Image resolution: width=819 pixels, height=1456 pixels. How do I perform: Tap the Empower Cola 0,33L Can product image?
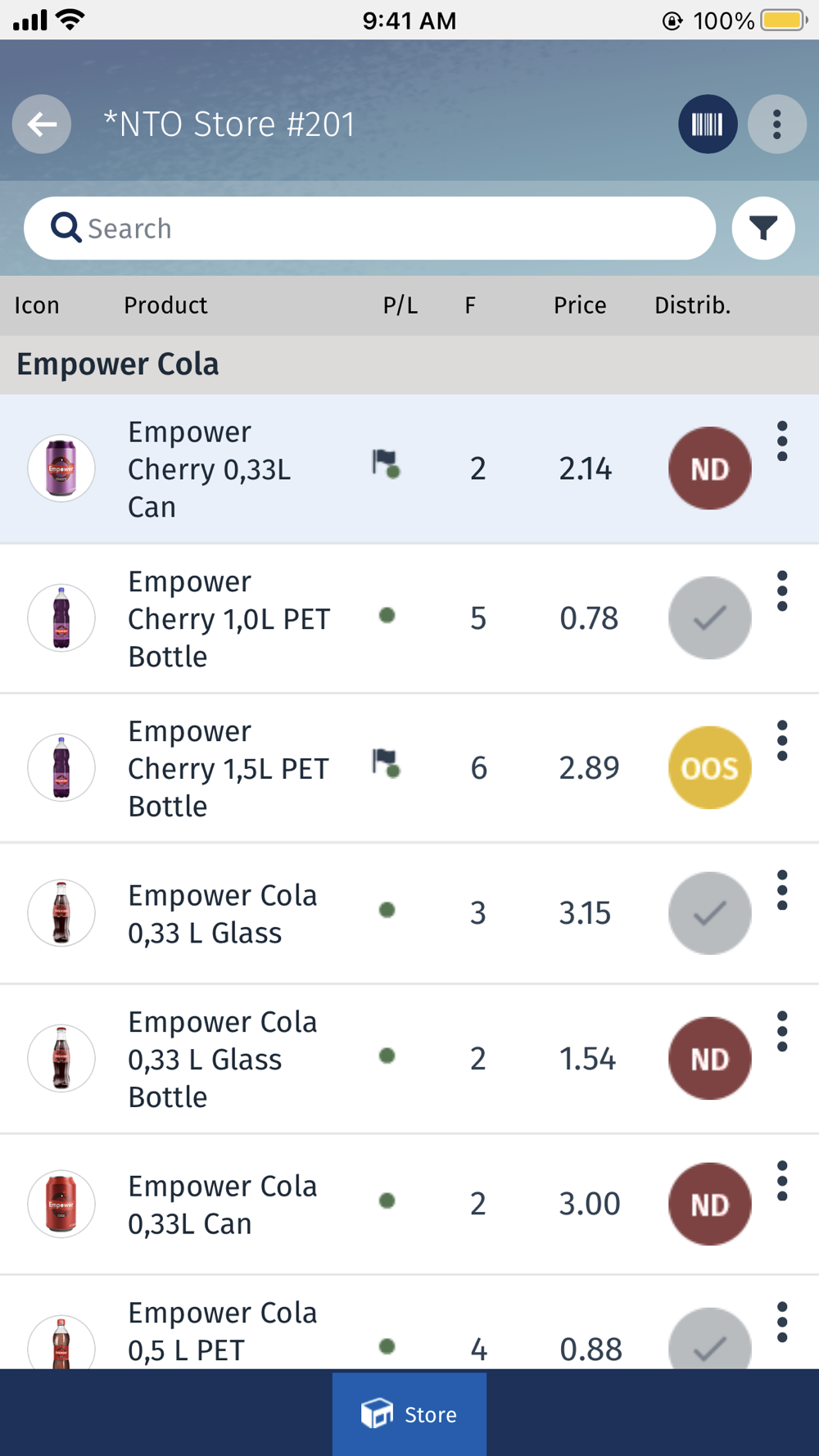[x=61, y=1204]
